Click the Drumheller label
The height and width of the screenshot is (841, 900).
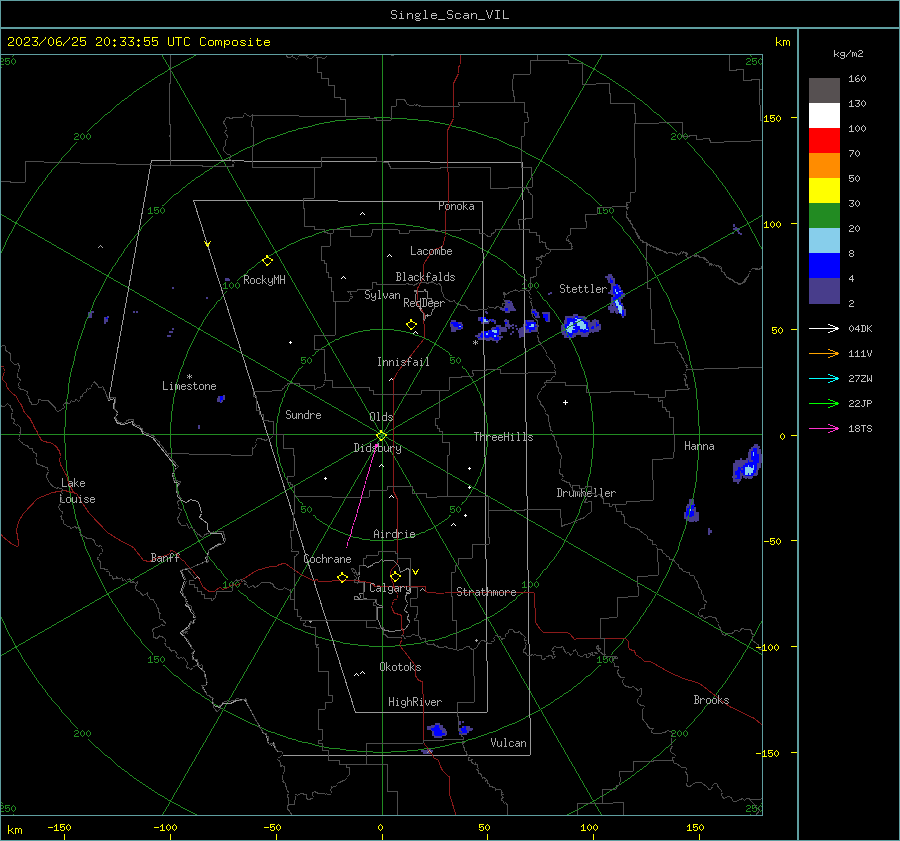click(x=586, y=493)
